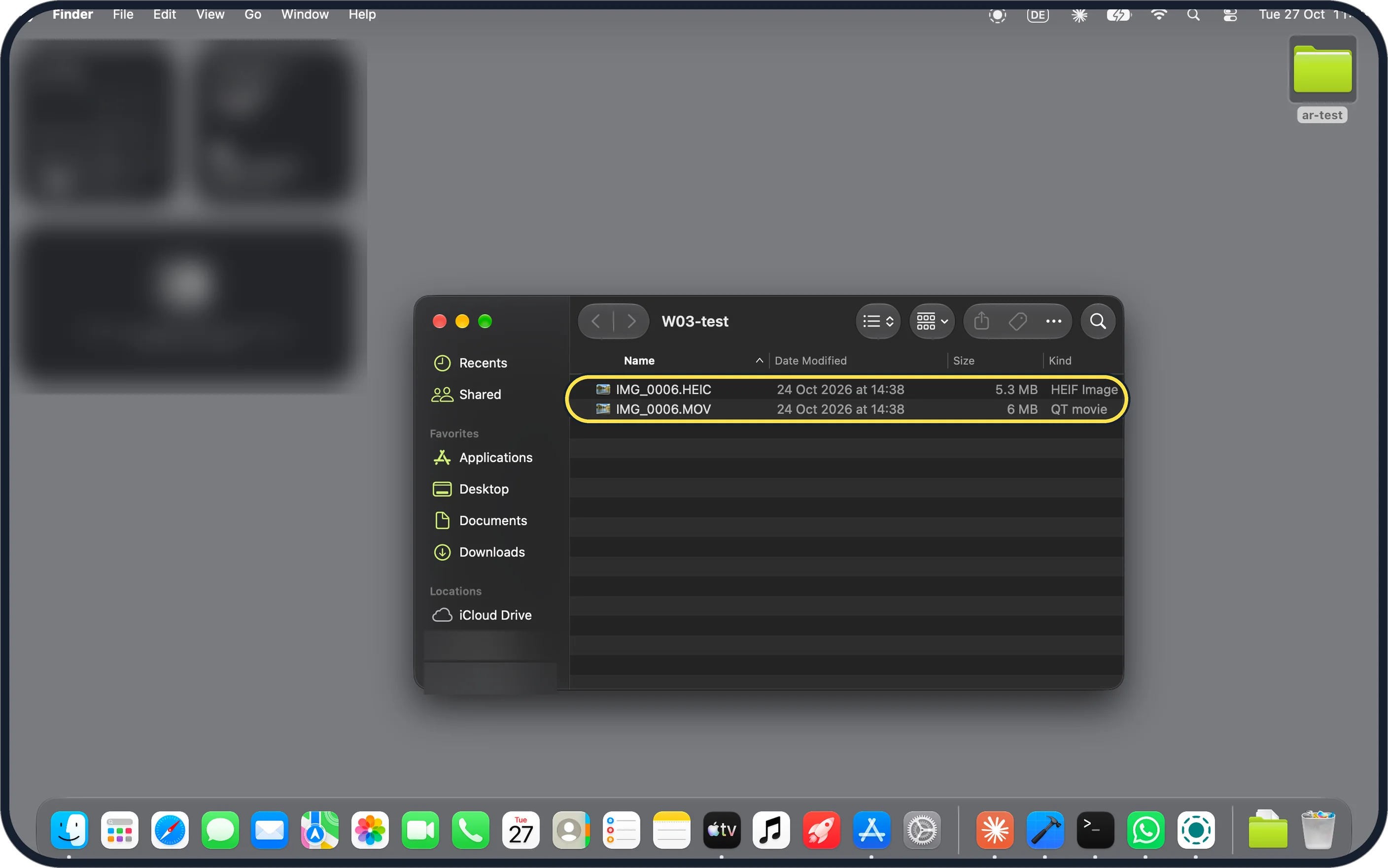The width and height of the screenshot is (1388, 868).
Task: Open System Settings from the Dock
Action: [x=922, y=830]
